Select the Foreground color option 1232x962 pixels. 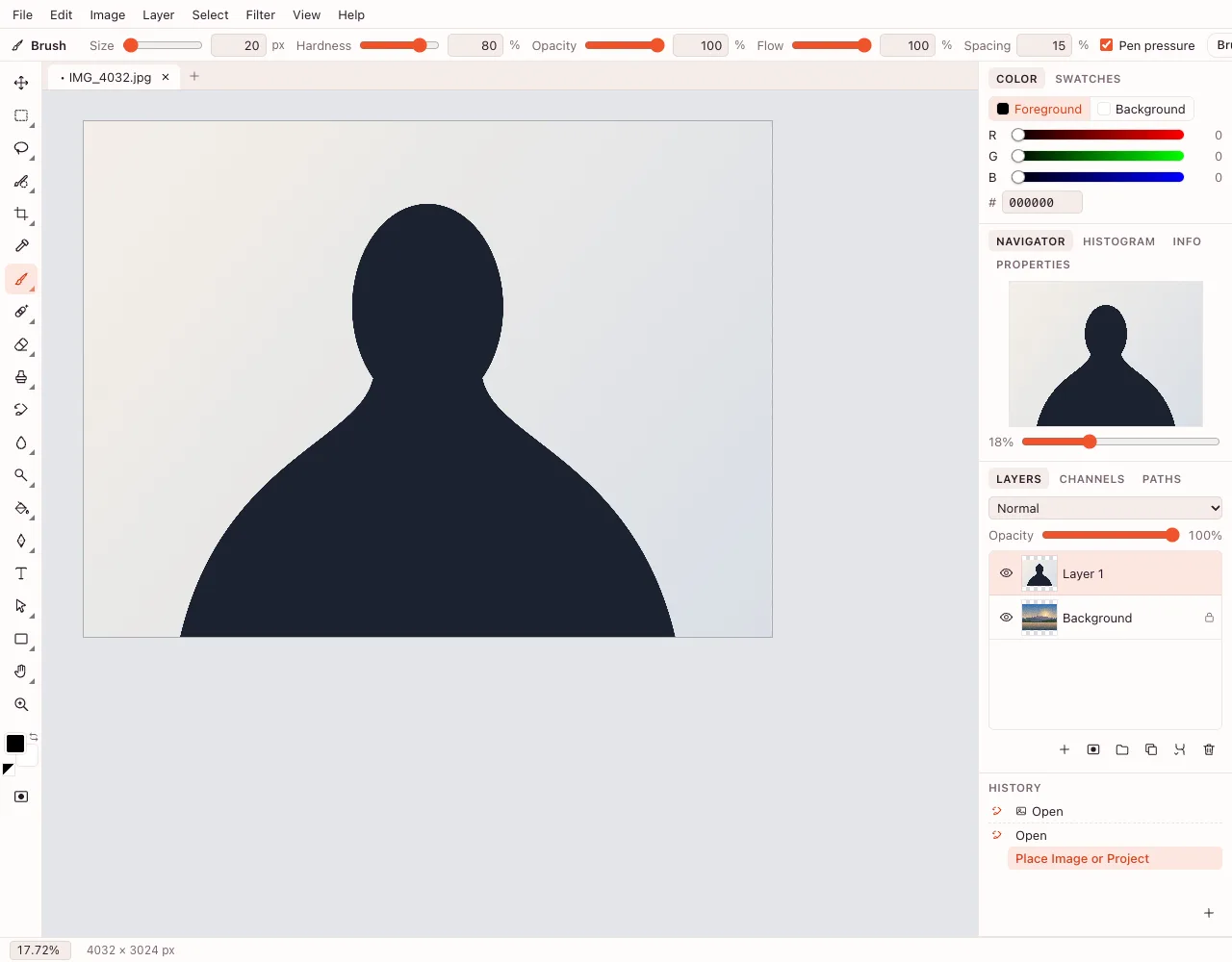point(1039,109)
